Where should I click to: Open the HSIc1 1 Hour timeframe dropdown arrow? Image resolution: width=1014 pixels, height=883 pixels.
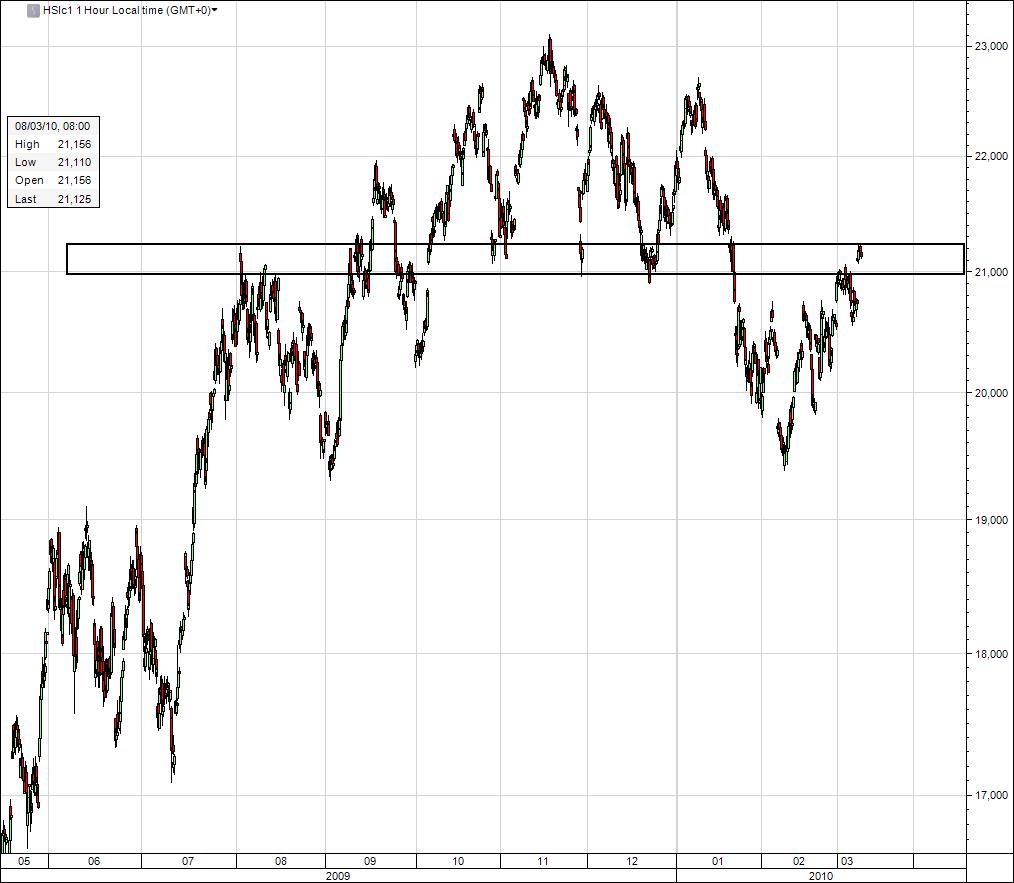coord(215,10)
